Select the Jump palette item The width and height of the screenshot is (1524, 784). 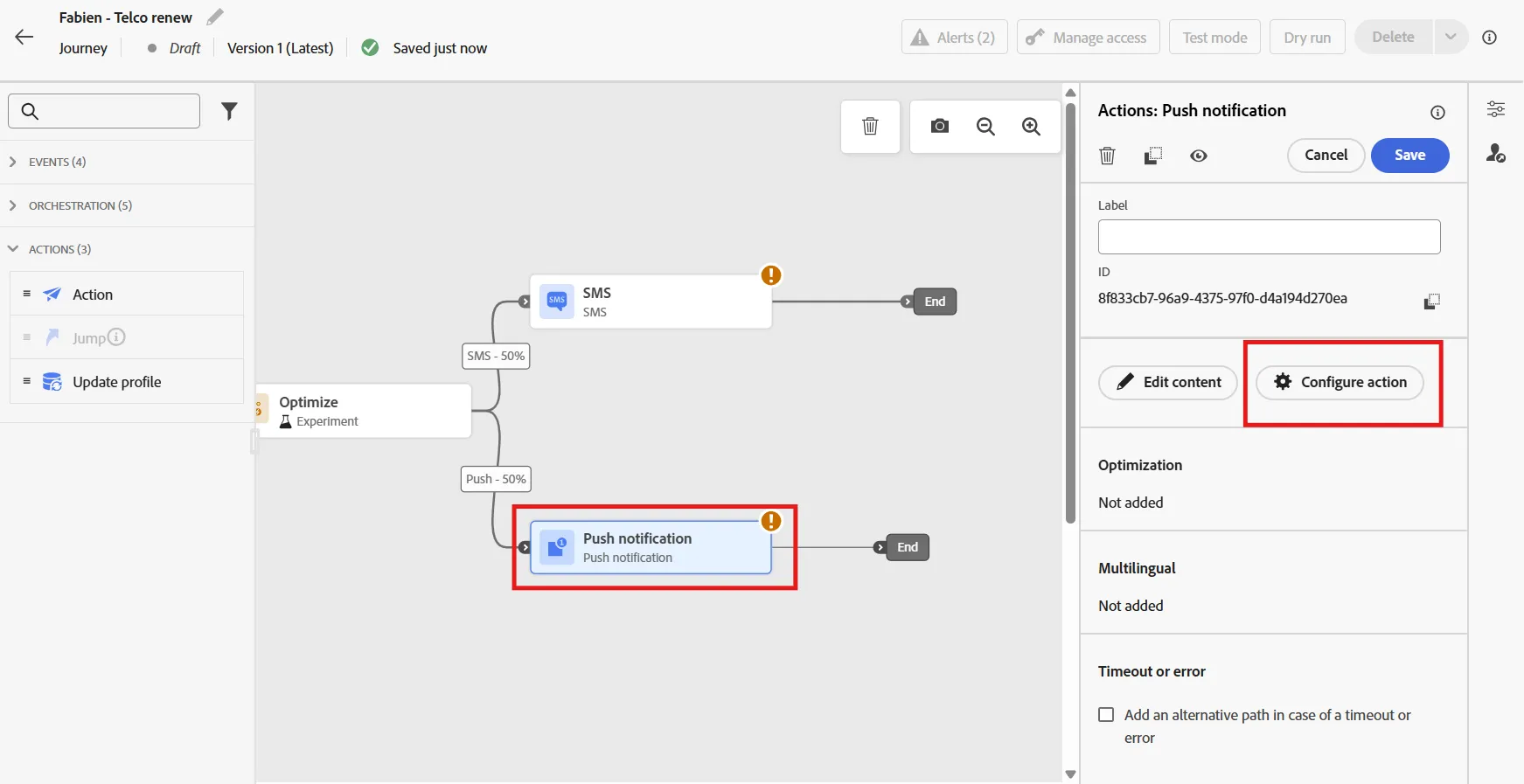(127, 337)
